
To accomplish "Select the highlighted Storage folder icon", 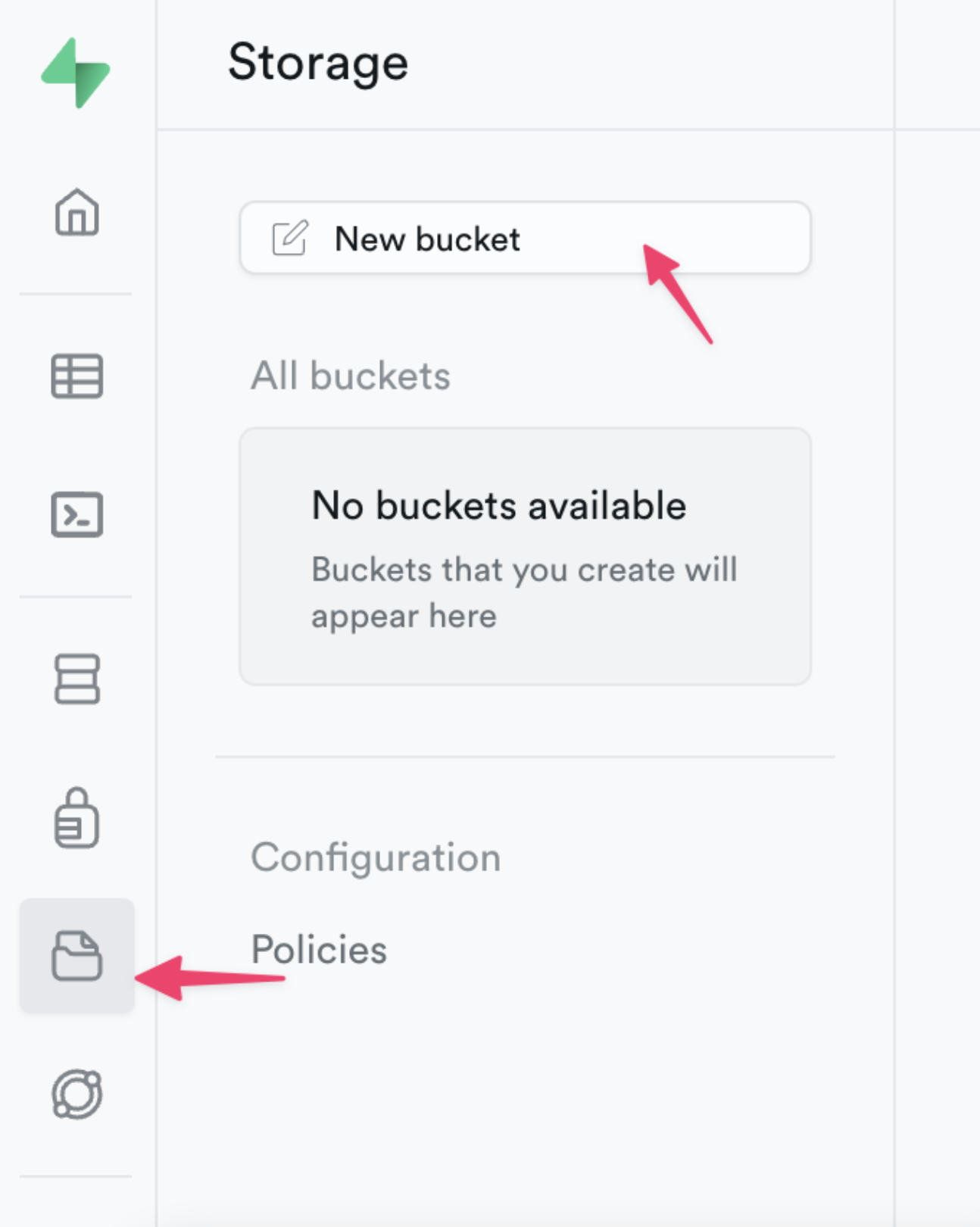I will (x=76, y=956).
